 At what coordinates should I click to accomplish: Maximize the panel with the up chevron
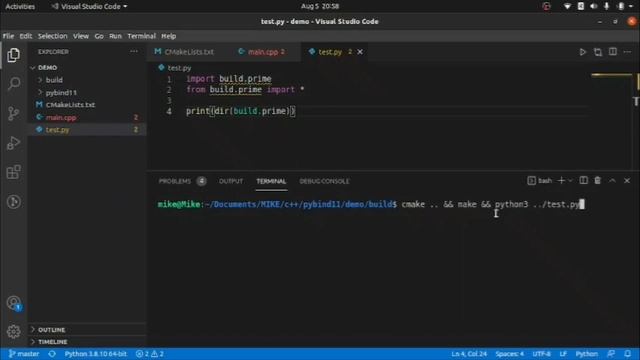612,180
